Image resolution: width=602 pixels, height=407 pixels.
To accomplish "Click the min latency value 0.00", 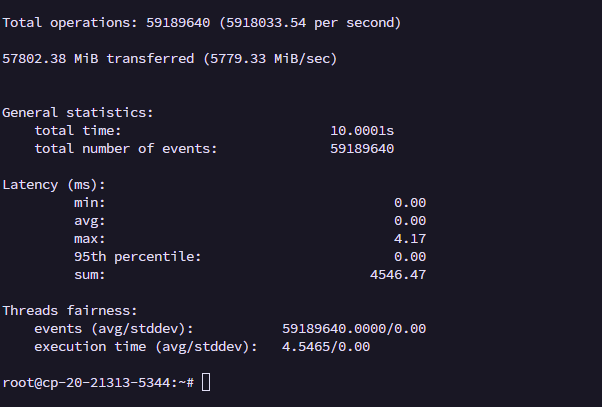I will pos(410,202).
